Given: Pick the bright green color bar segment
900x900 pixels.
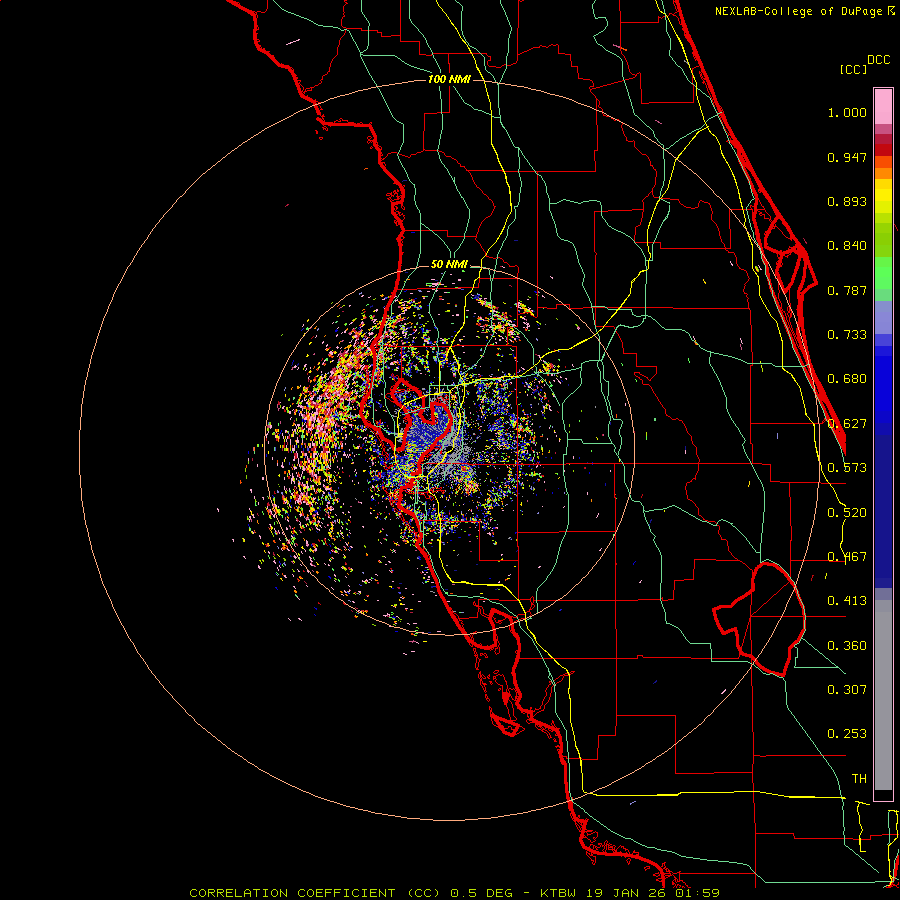Looking at the screenshot, I should click(883, 273).
